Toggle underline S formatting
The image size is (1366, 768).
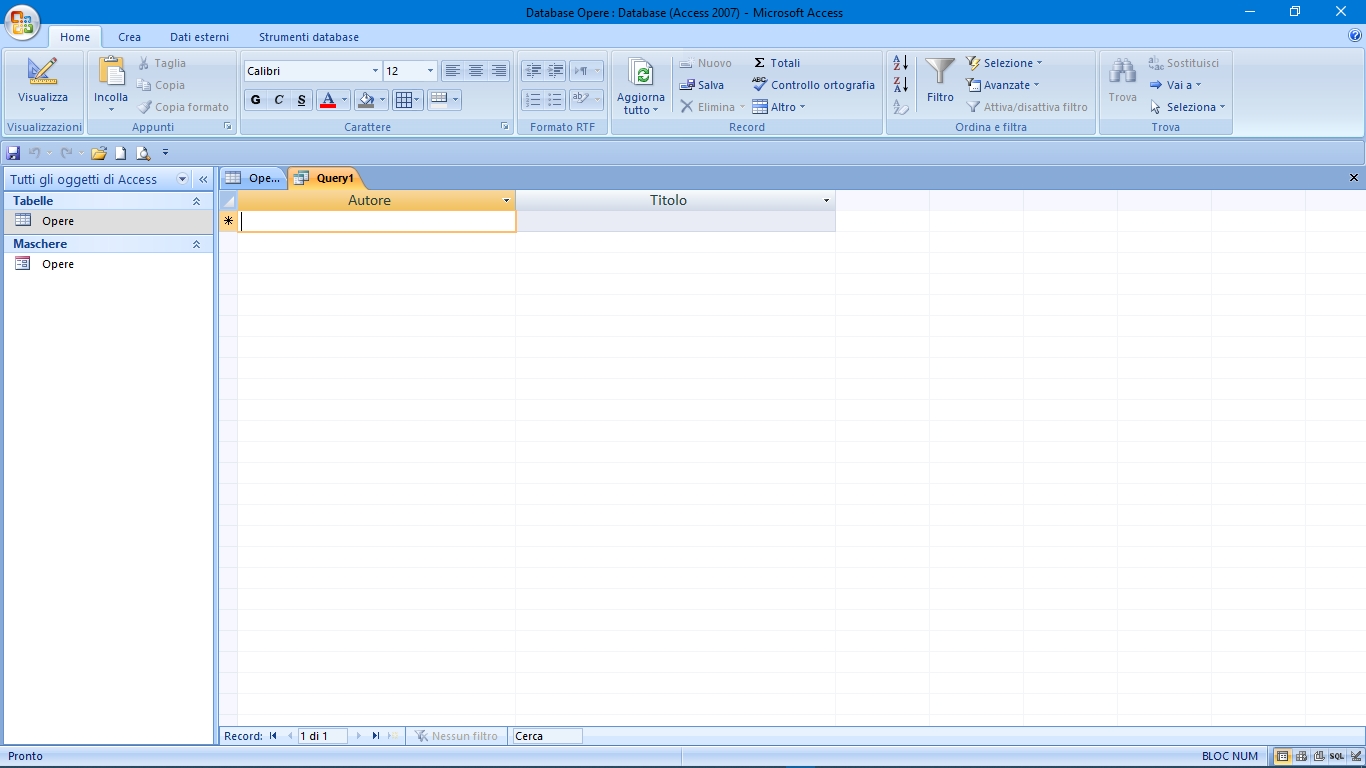pos(302,100)
